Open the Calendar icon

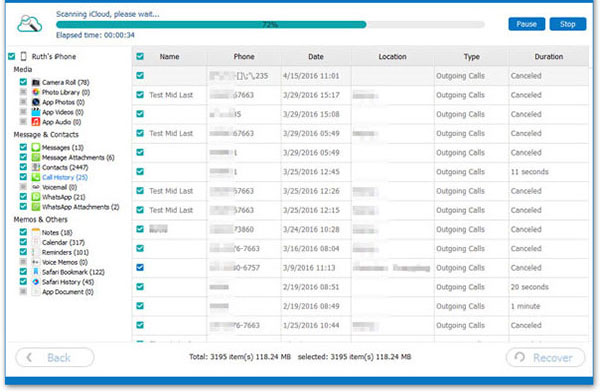(x=36, y=242)
